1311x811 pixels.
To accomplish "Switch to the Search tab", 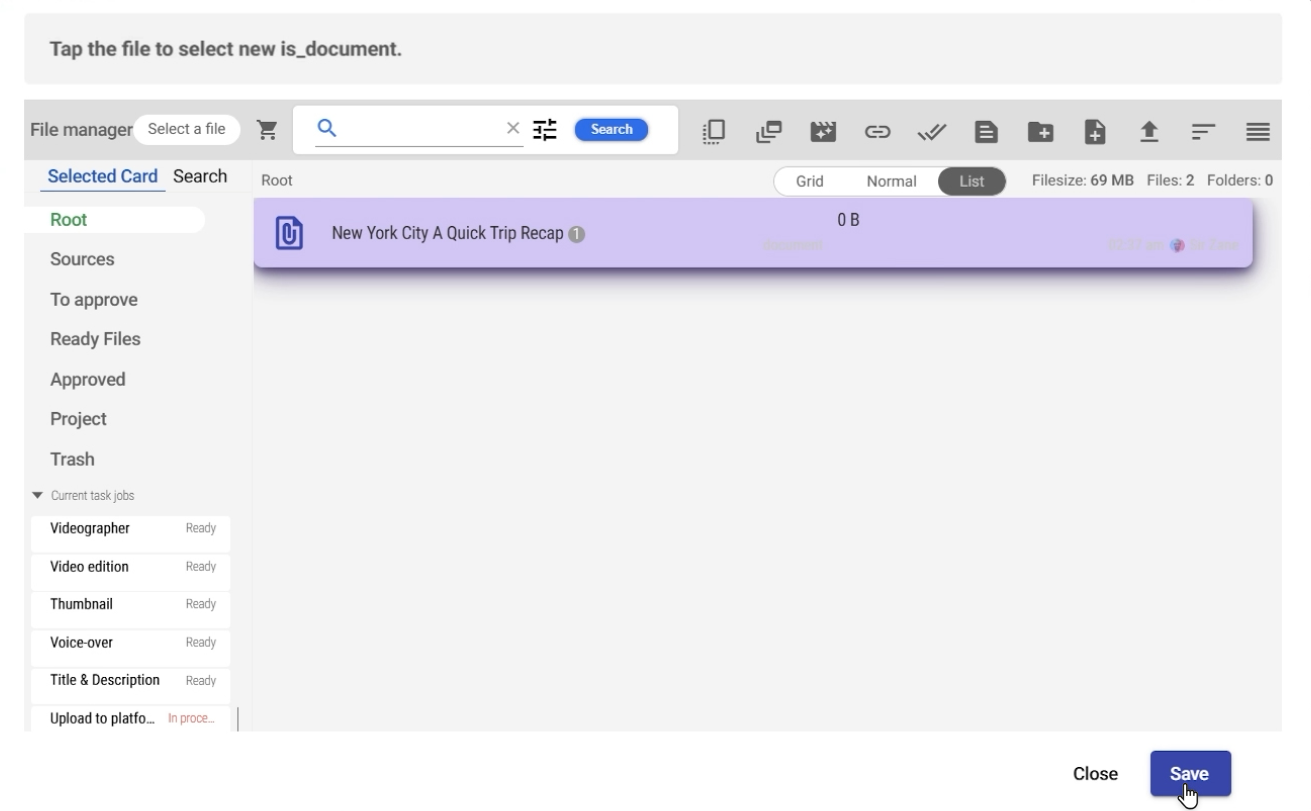I will pyautogui.click(x=200, y=176).
